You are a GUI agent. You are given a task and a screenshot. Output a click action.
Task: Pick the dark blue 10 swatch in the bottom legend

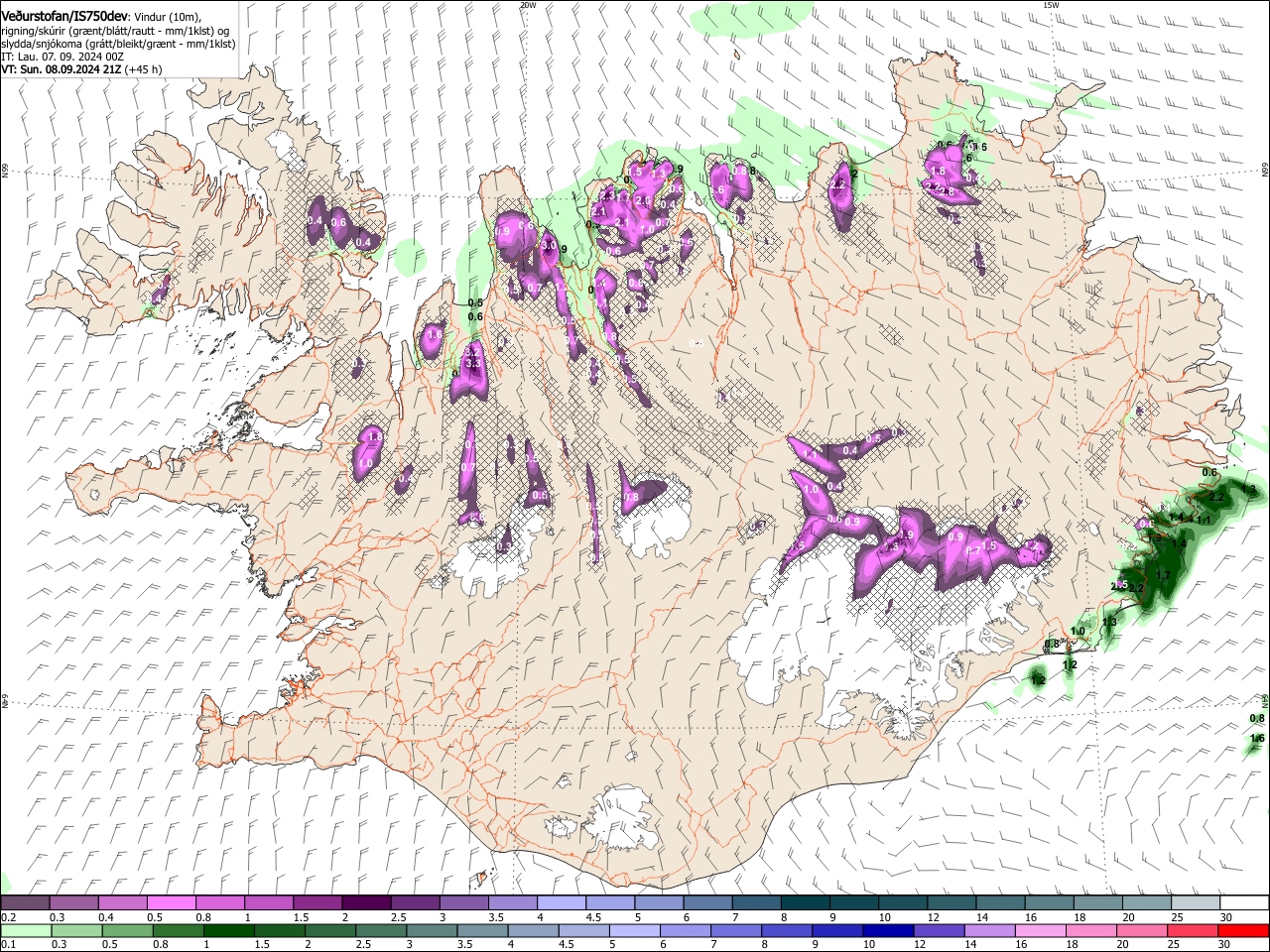[886, 930]
